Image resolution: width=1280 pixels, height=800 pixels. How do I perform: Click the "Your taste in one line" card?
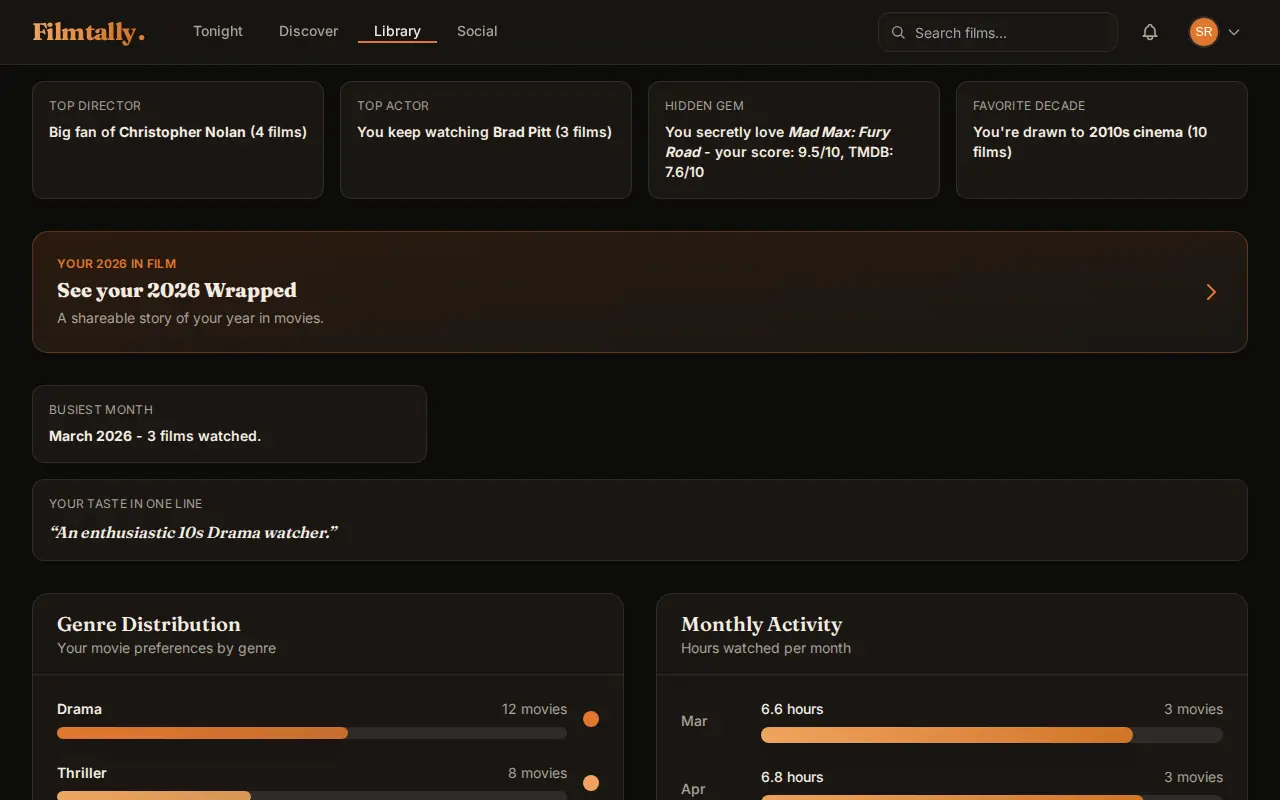[x=640, y=520]
